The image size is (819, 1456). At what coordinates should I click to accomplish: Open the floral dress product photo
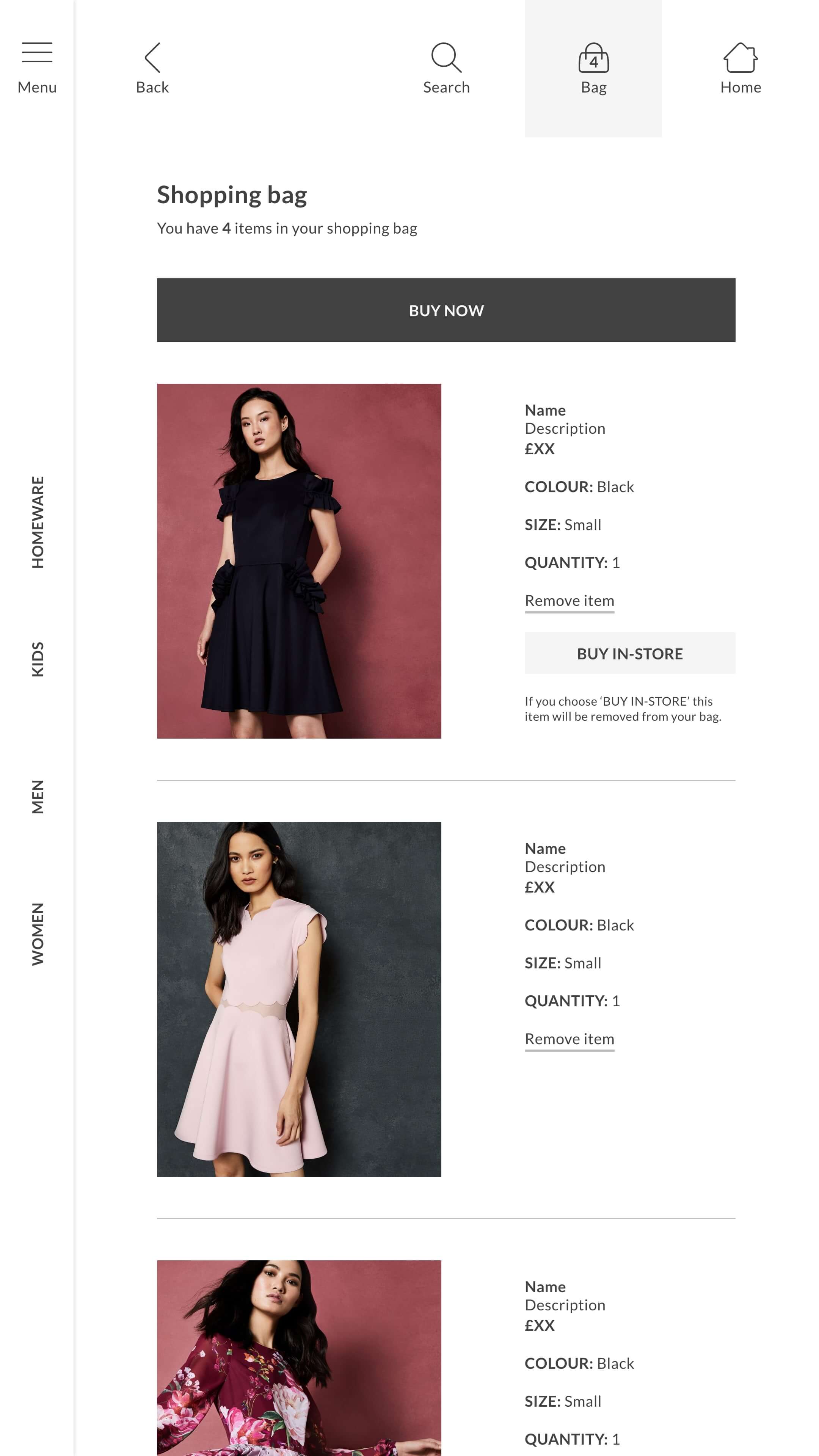(298, 1358)
